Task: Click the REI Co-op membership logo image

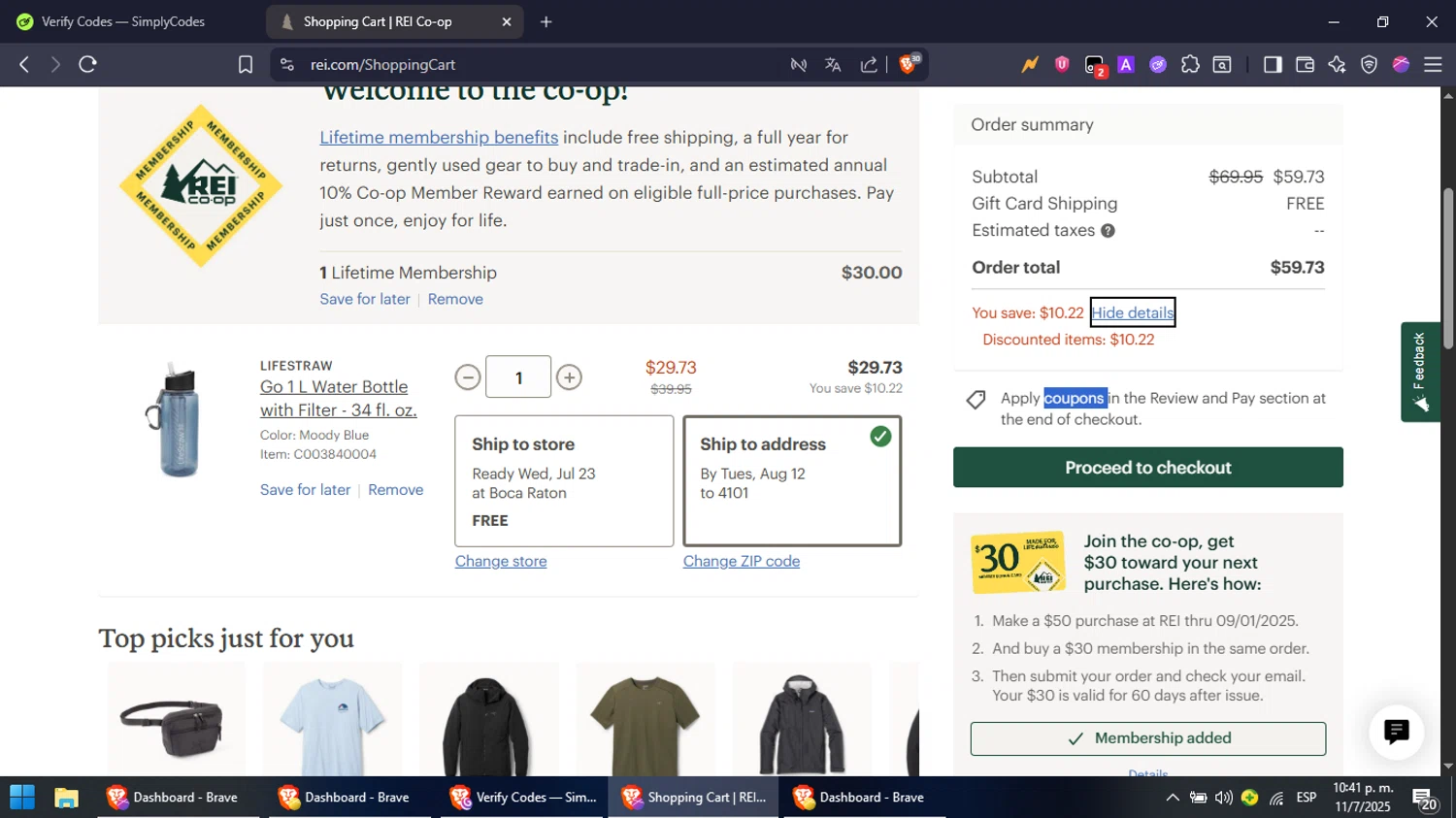Action: [x=201, y=185]
